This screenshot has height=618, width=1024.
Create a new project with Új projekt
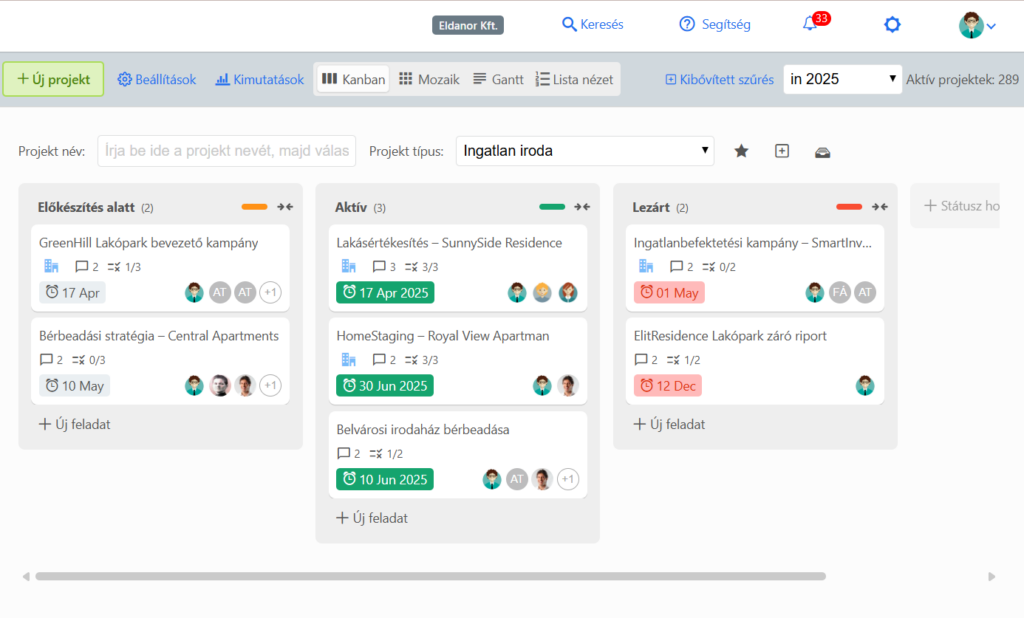coord(54,79)
